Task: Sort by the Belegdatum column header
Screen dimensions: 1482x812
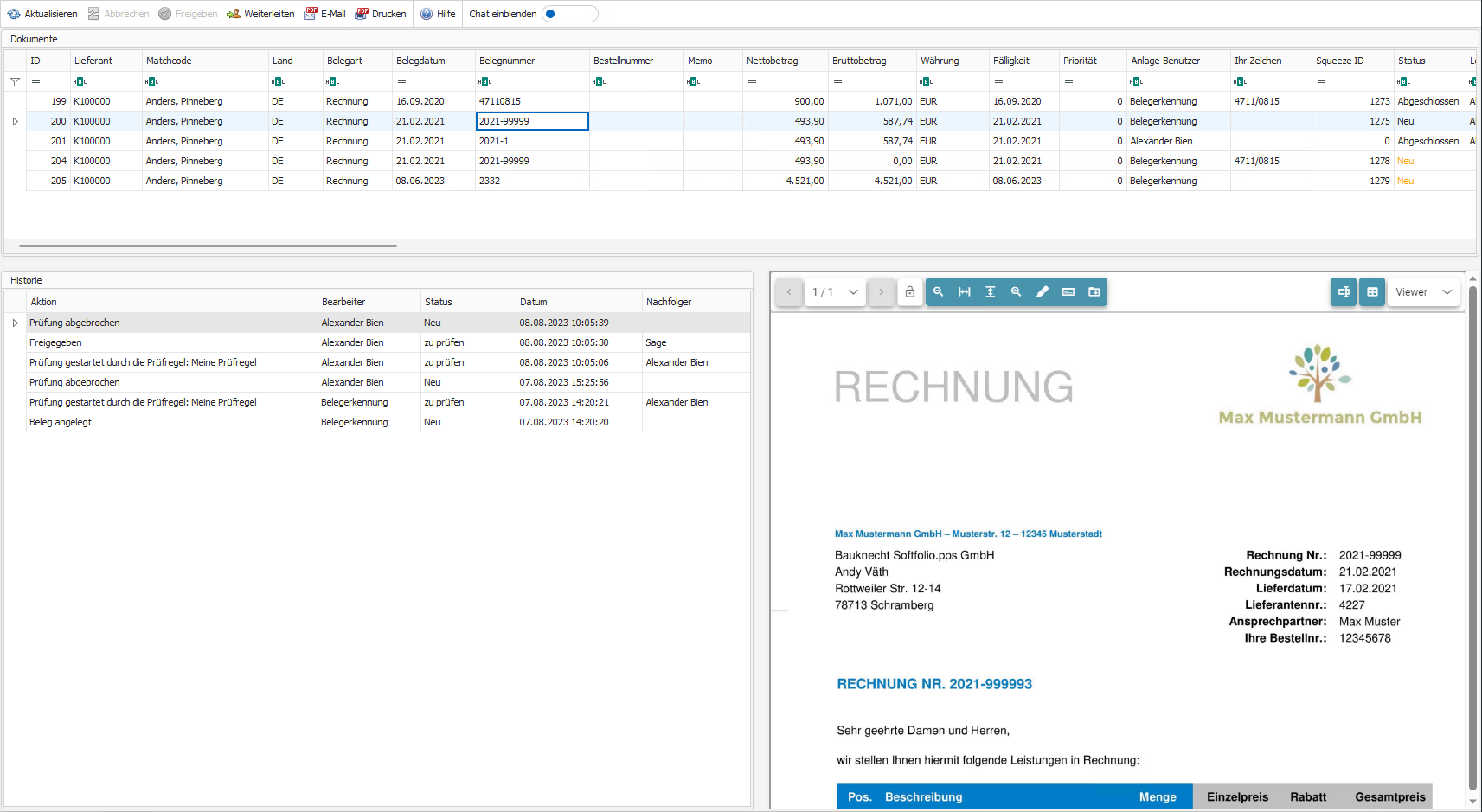Action: [x=420, y=61]
